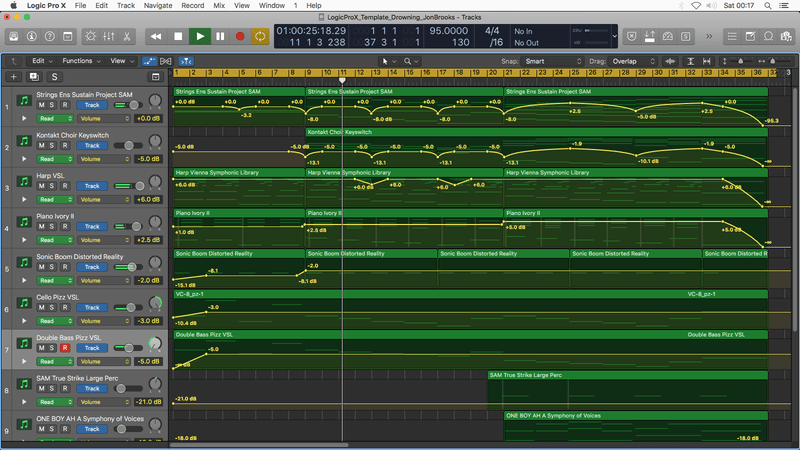800x450 pixels.
Task: Start playback with the green Play button
Action: pyautogui.click(x=200, y=36)
